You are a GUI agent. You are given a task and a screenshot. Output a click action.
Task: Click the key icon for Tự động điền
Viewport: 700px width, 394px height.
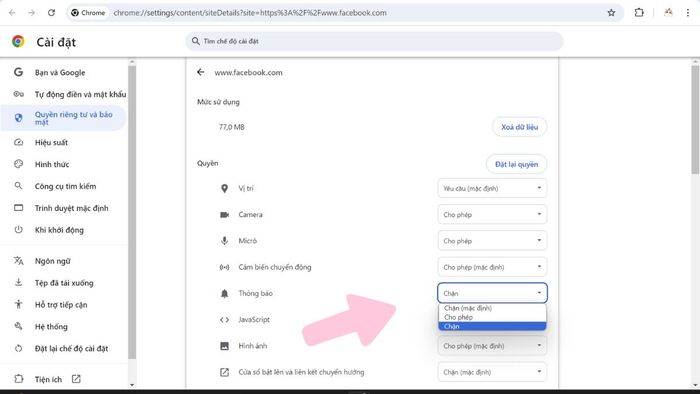point(18,94)
